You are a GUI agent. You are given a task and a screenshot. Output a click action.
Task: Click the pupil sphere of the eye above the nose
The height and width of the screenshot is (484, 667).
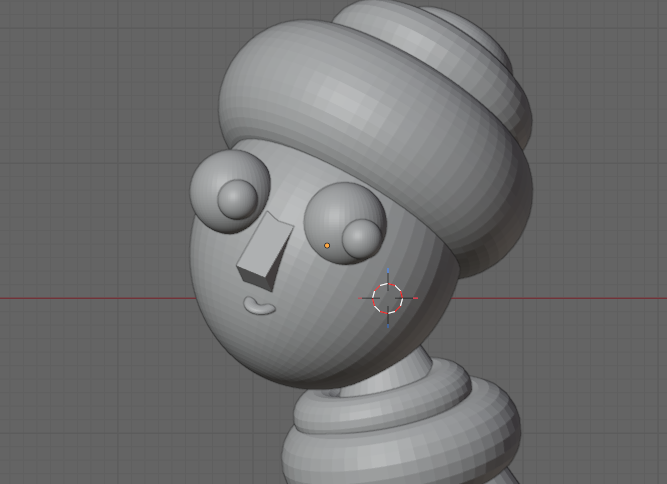pos(237,199)
